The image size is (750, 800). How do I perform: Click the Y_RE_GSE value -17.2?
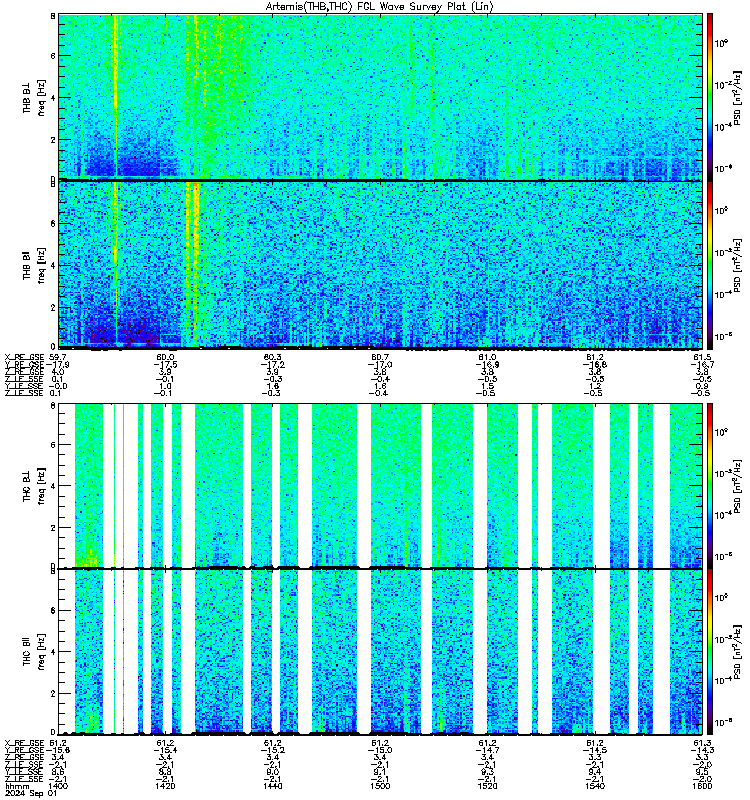[272, 365]
